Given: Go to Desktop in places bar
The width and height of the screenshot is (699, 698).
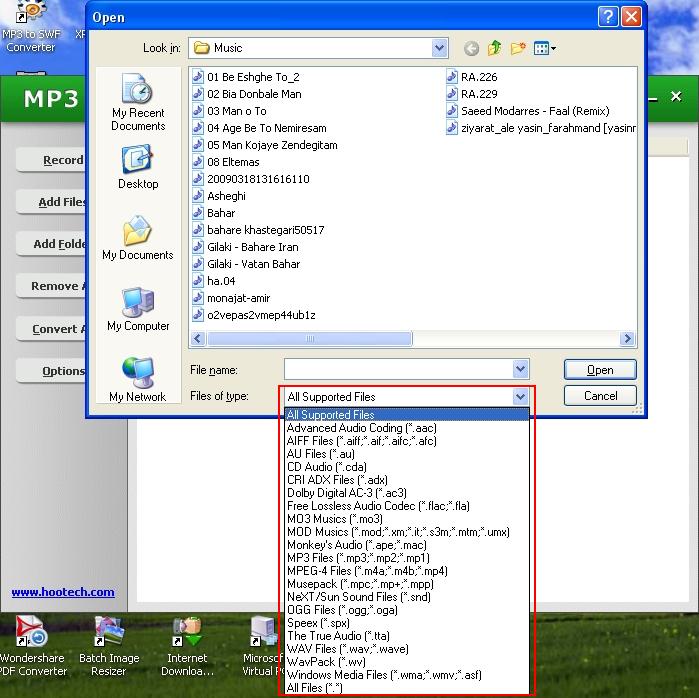Looking at the screenshot, I should click(x=138, y=168).
